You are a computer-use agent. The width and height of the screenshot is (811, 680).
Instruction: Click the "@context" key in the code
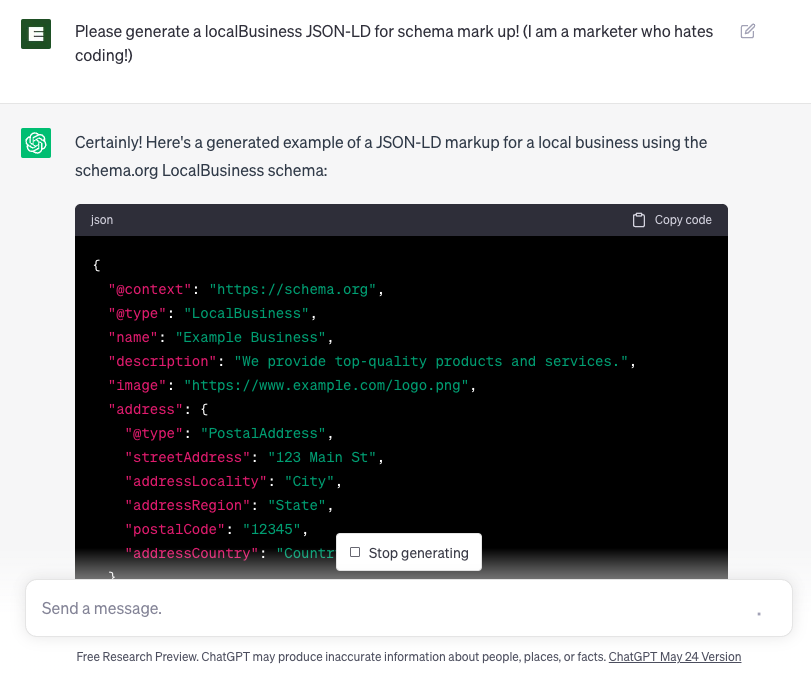tap(150, 290)
